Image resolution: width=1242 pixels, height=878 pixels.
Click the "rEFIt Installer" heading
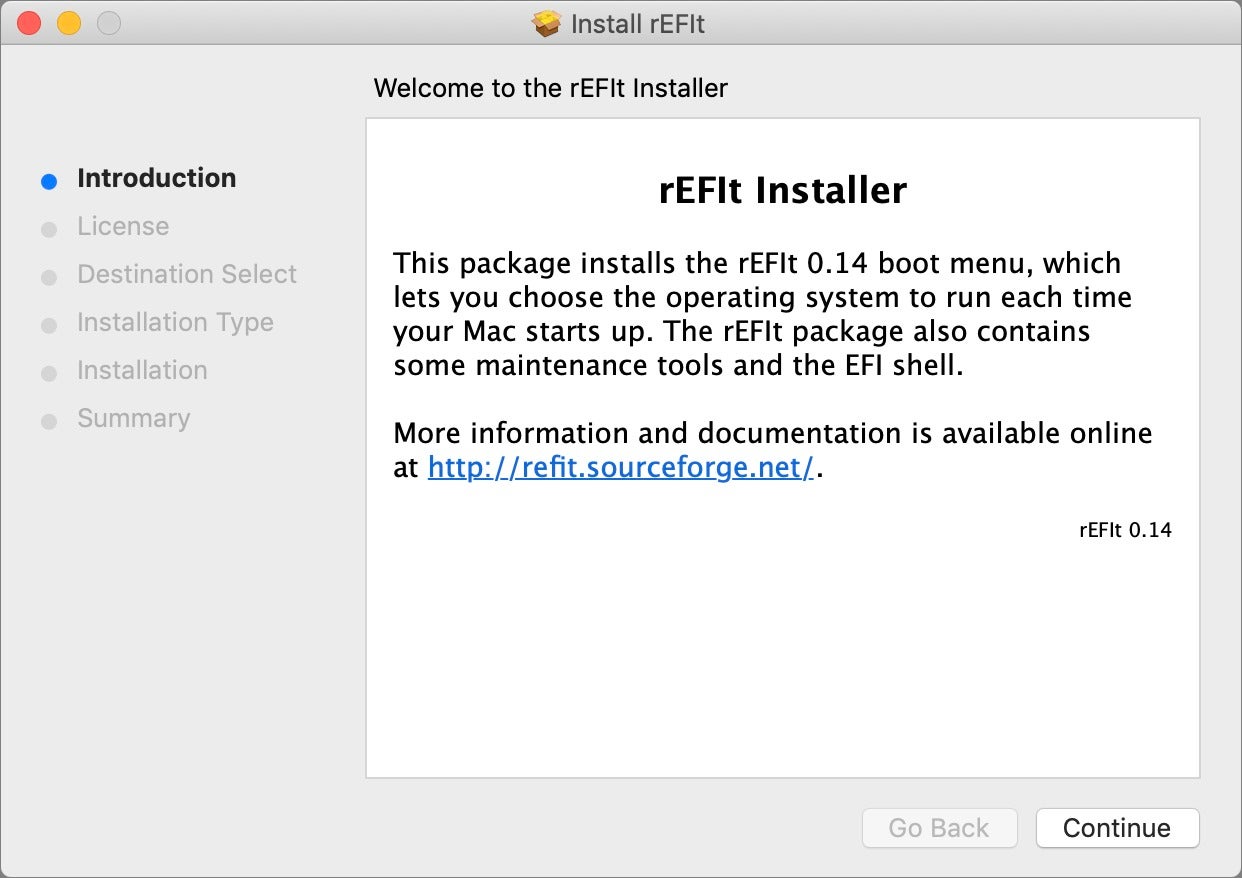pos(783,190)
